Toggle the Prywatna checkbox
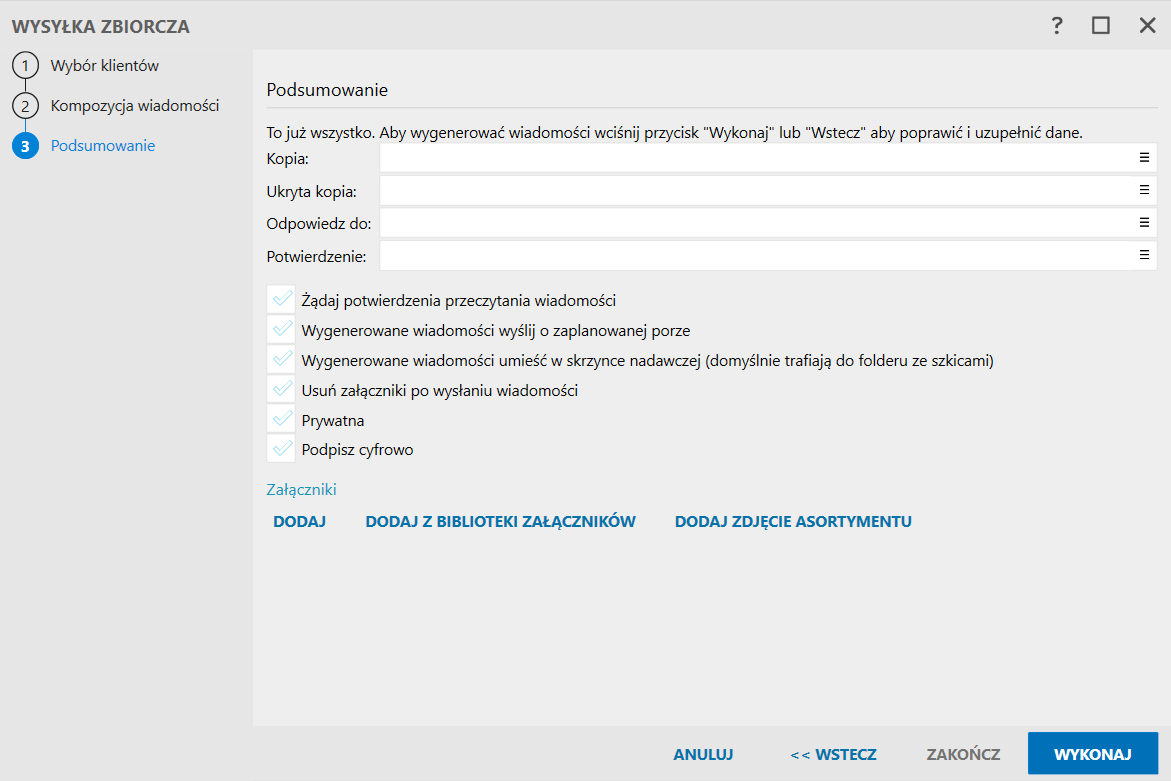This screenshot has height=781, width=1171. pyautogui.click(x=281, y=420)
